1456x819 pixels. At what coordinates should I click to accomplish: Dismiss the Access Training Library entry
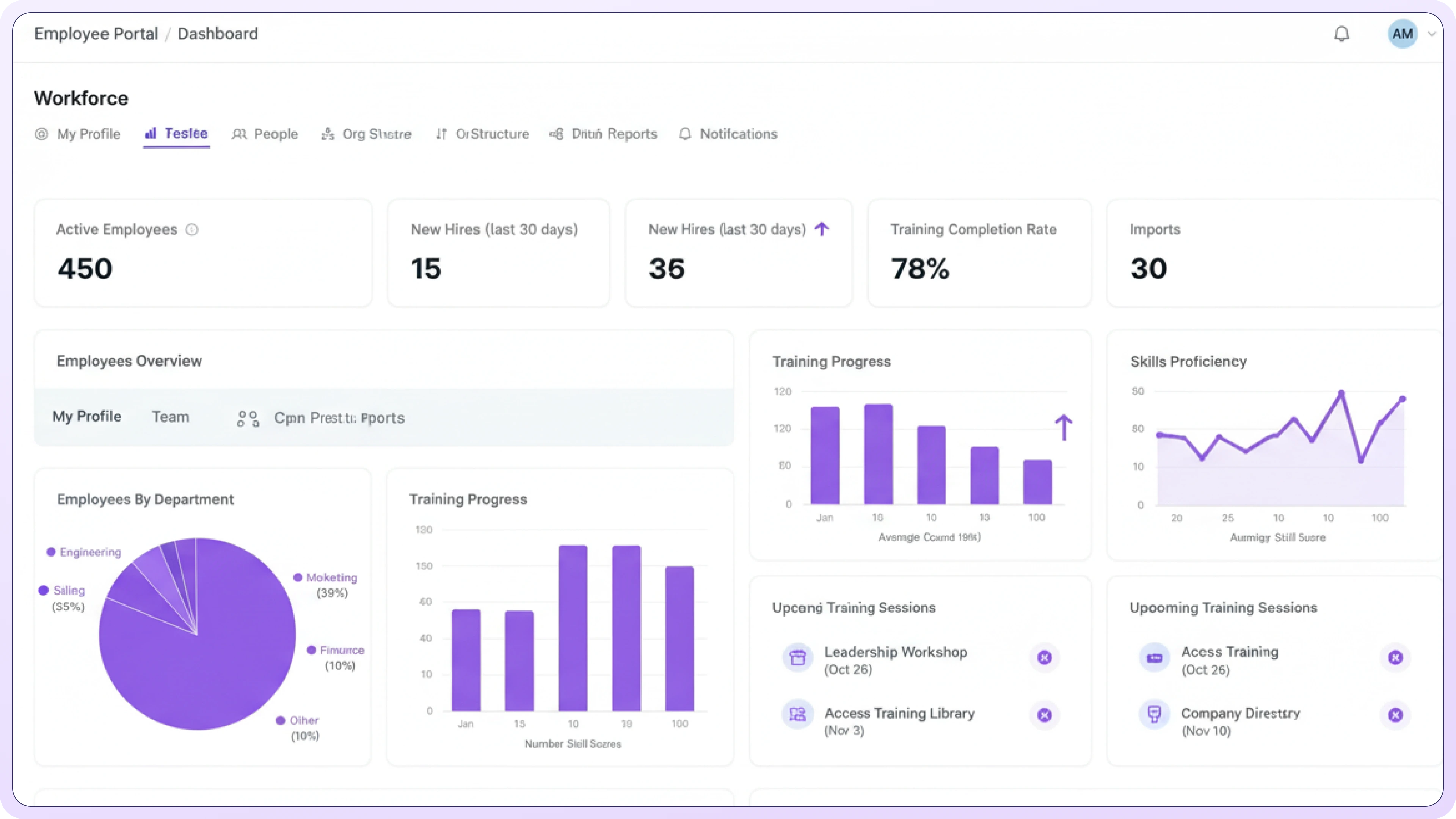point(1044,715)
